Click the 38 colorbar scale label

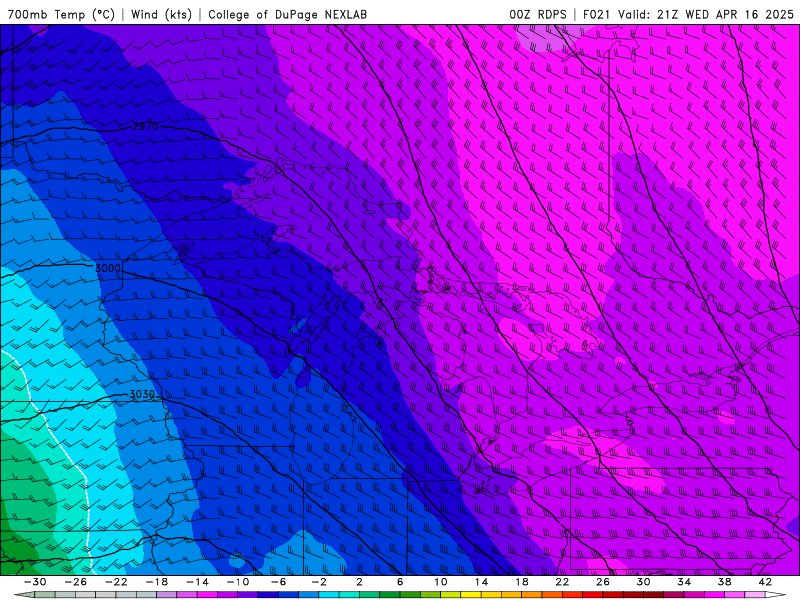pos(724,582)
